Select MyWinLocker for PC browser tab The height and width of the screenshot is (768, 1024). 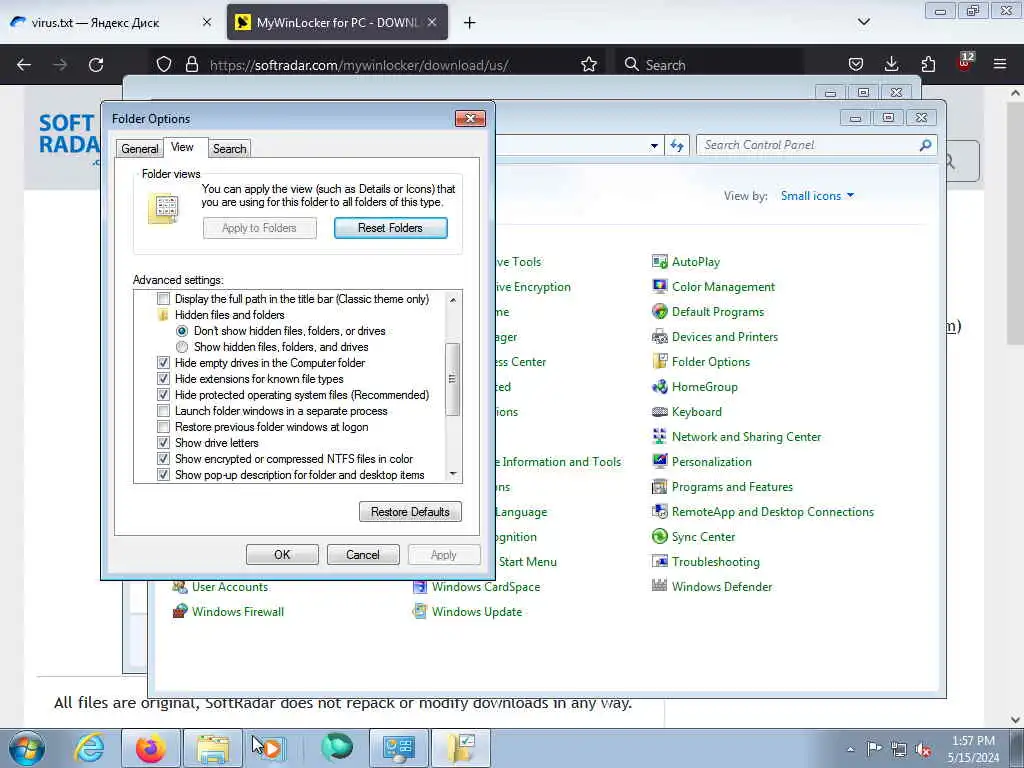point(327,22)
